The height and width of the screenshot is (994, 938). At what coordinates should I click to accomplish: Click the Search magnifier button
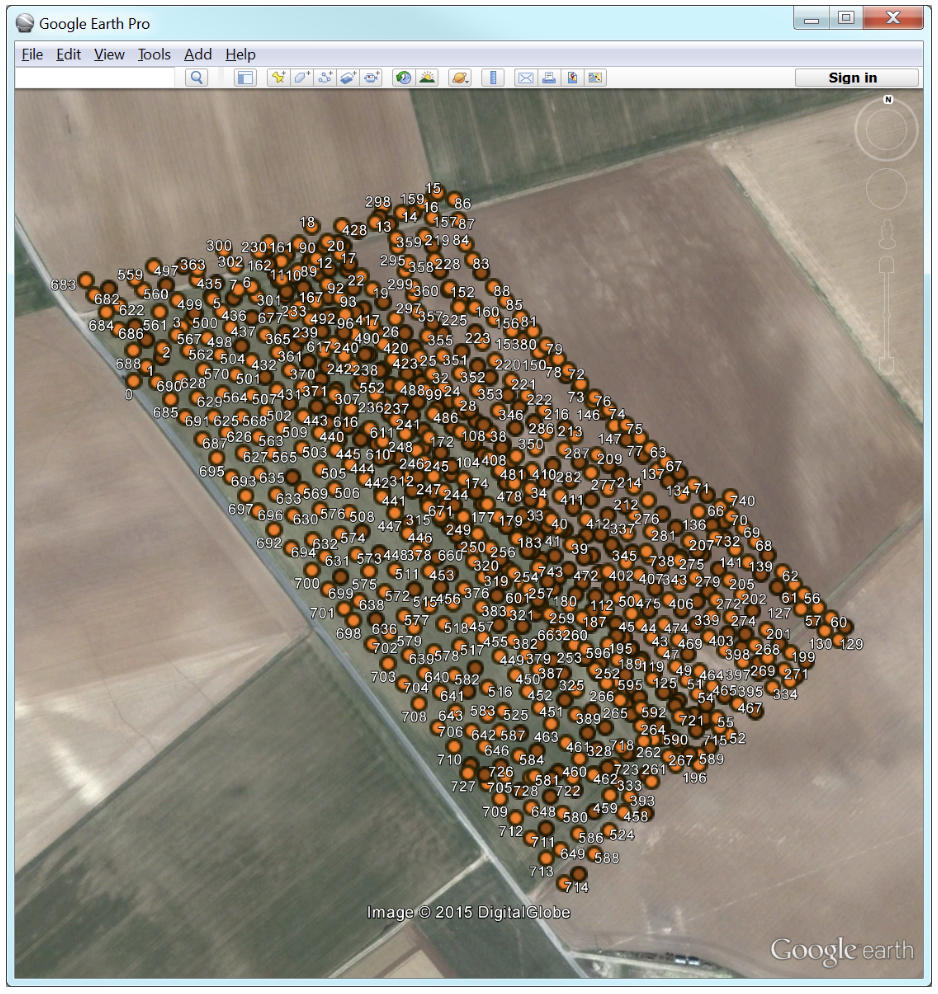[196, 78]
